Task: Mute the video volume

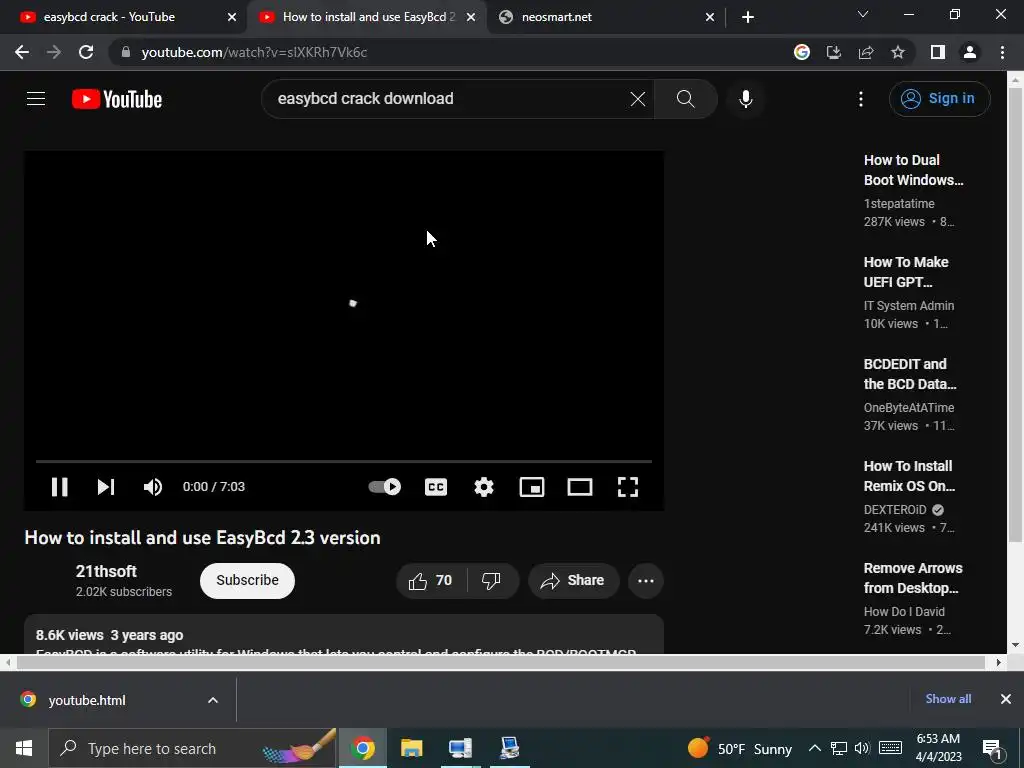Action: pos(153,487)
